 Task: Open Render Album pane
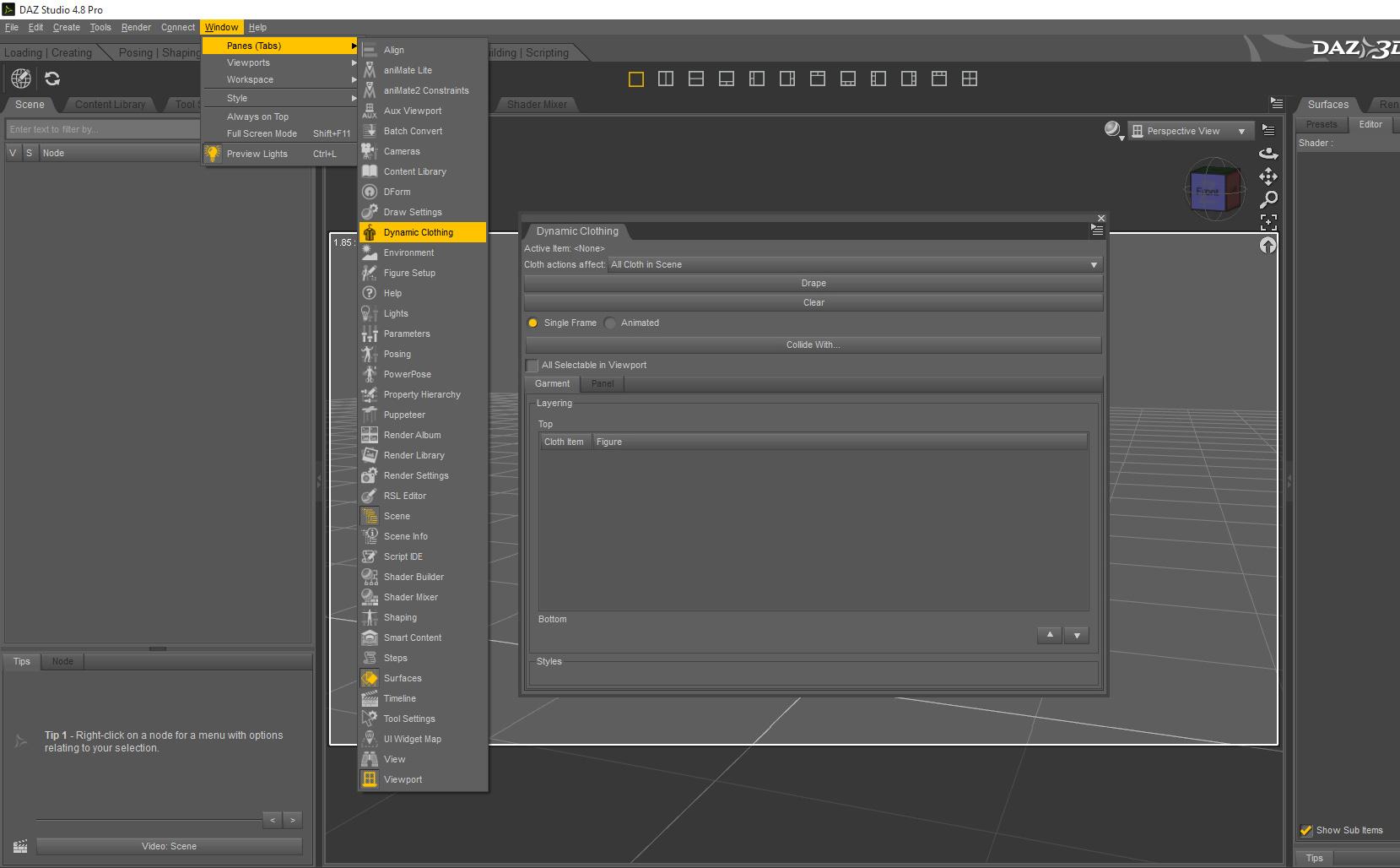click(x=423, y=435)
